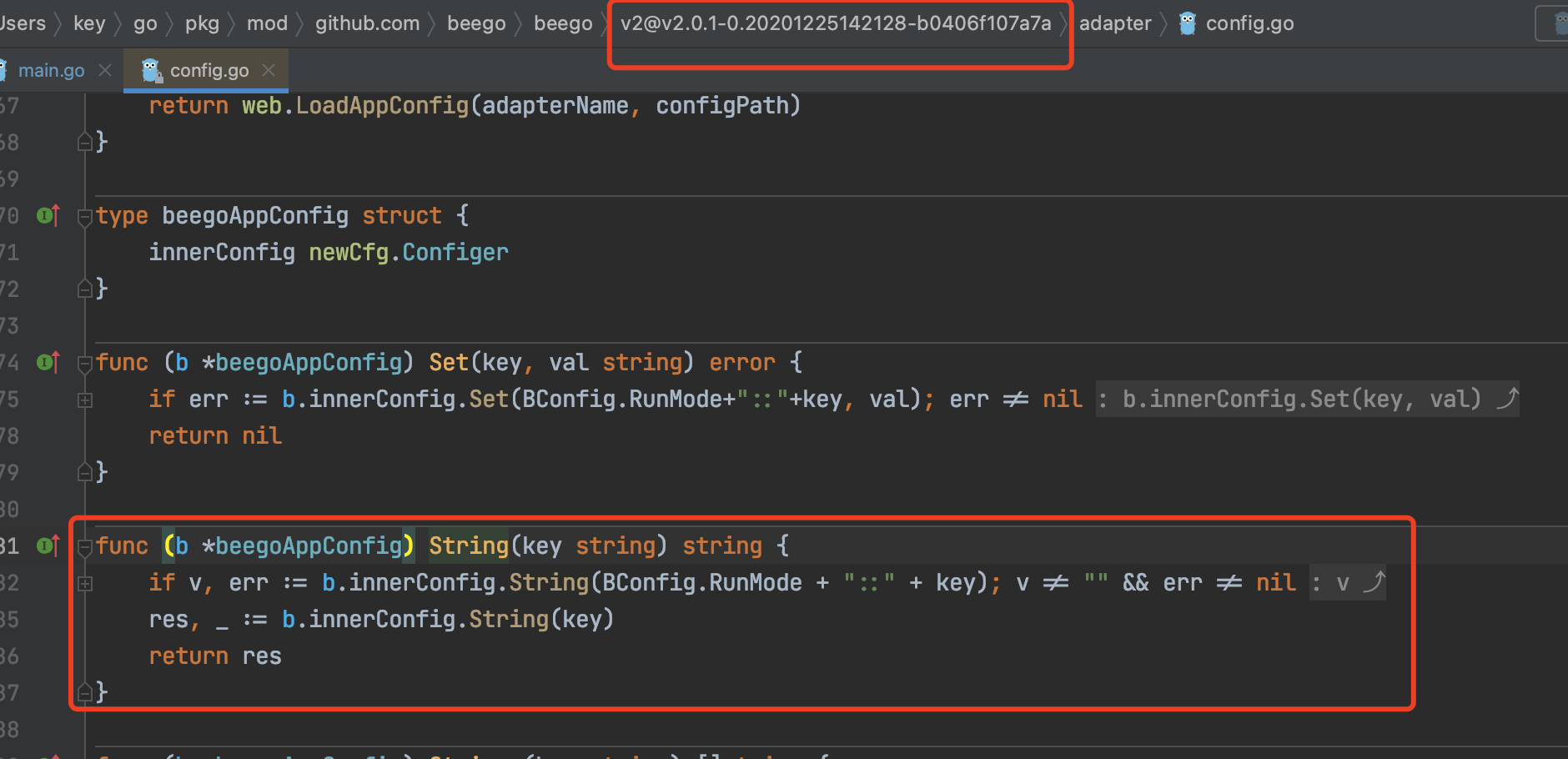Toggle fold marker at beegoAppConfig struct's closing brace

[85, 288]
